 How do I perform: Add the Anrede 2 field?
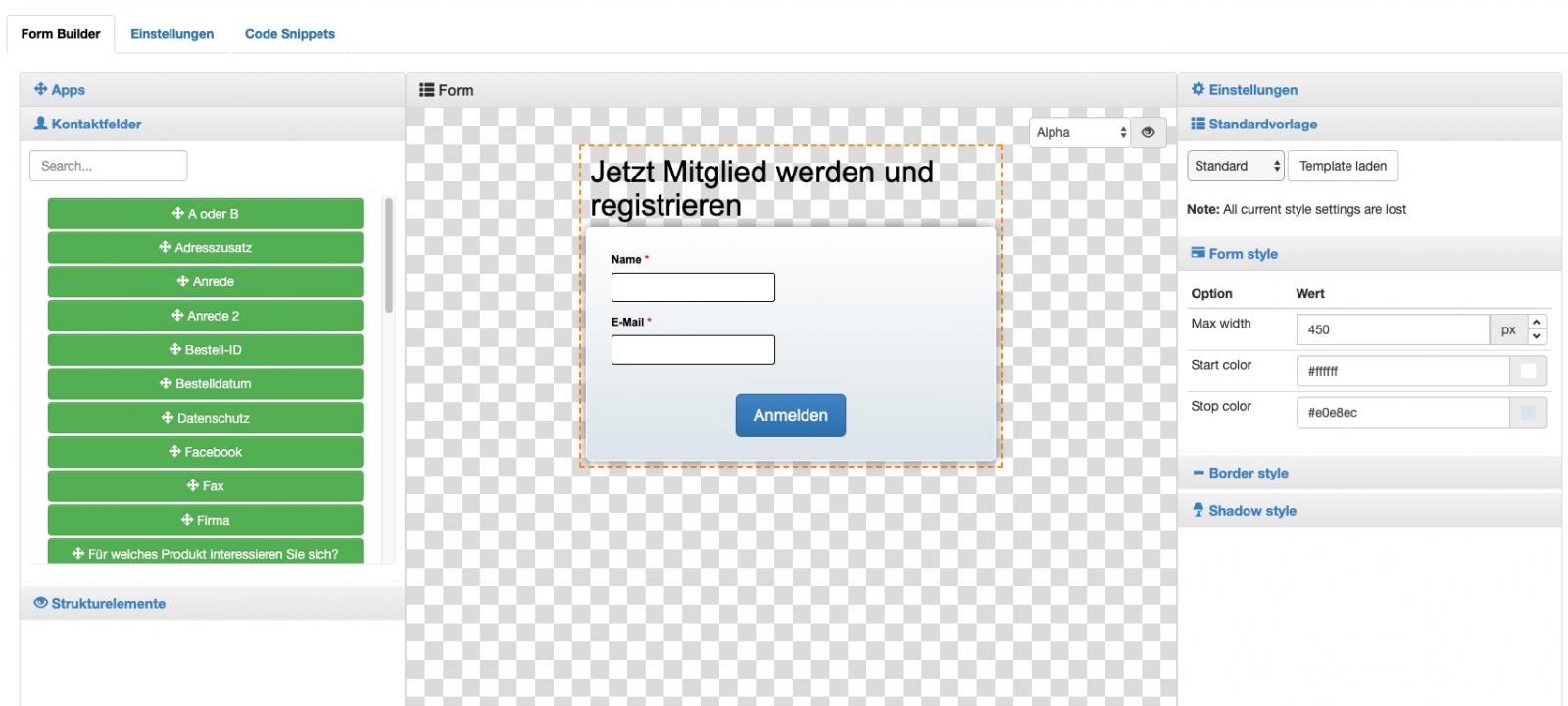point(205,316)
